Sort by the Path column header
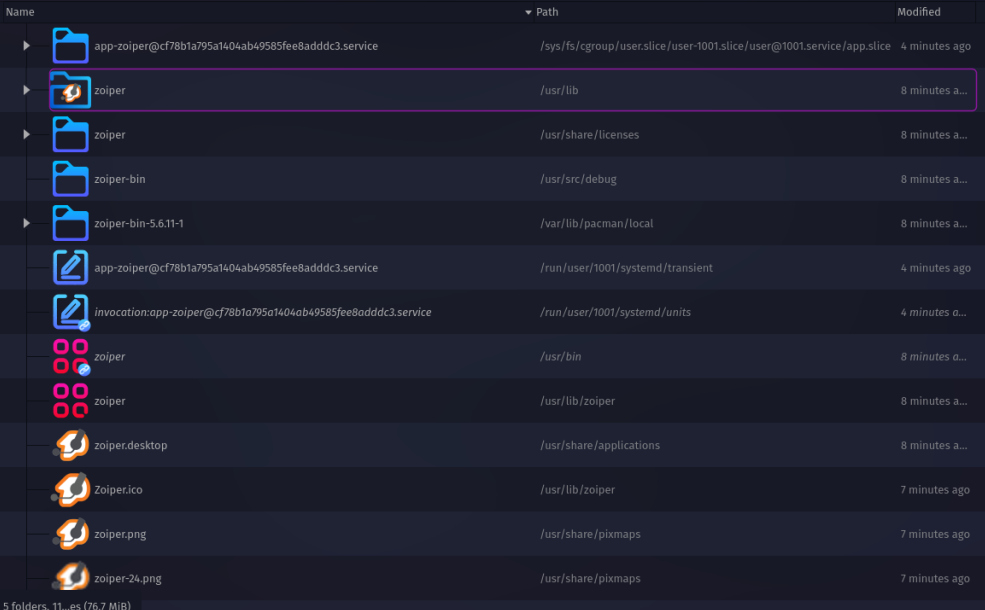The image size is (985, 610). (547, 12)
